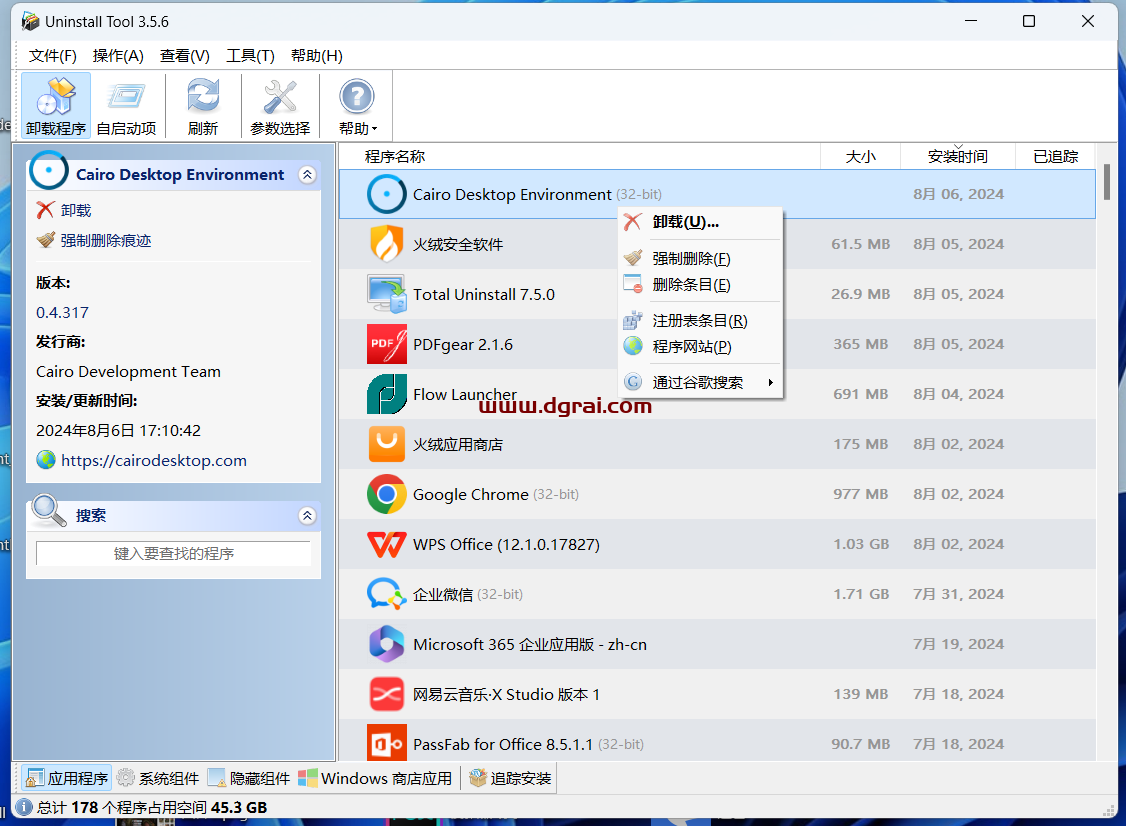Select the Total Uninstall 7.5.0 icon
Viewport: 1126px width, 826px height.
point(386,294)
